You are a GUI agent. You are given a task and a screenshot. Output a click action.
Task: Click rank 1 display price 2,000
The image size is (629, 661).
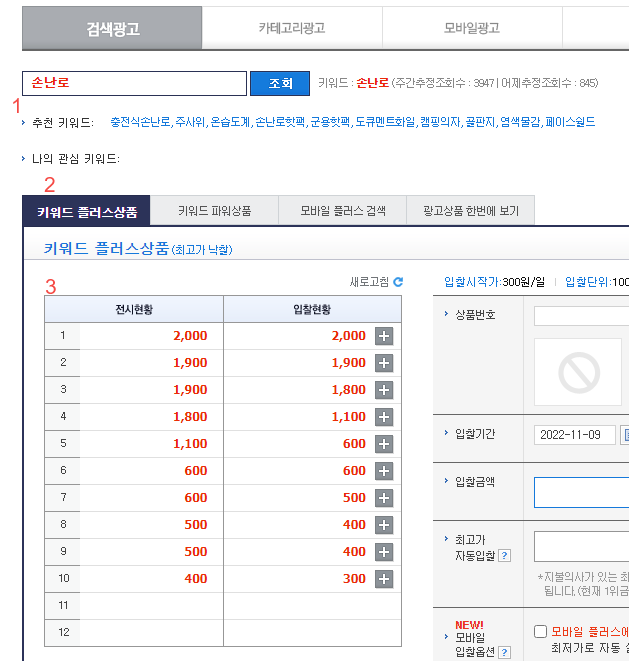[190, 336]
